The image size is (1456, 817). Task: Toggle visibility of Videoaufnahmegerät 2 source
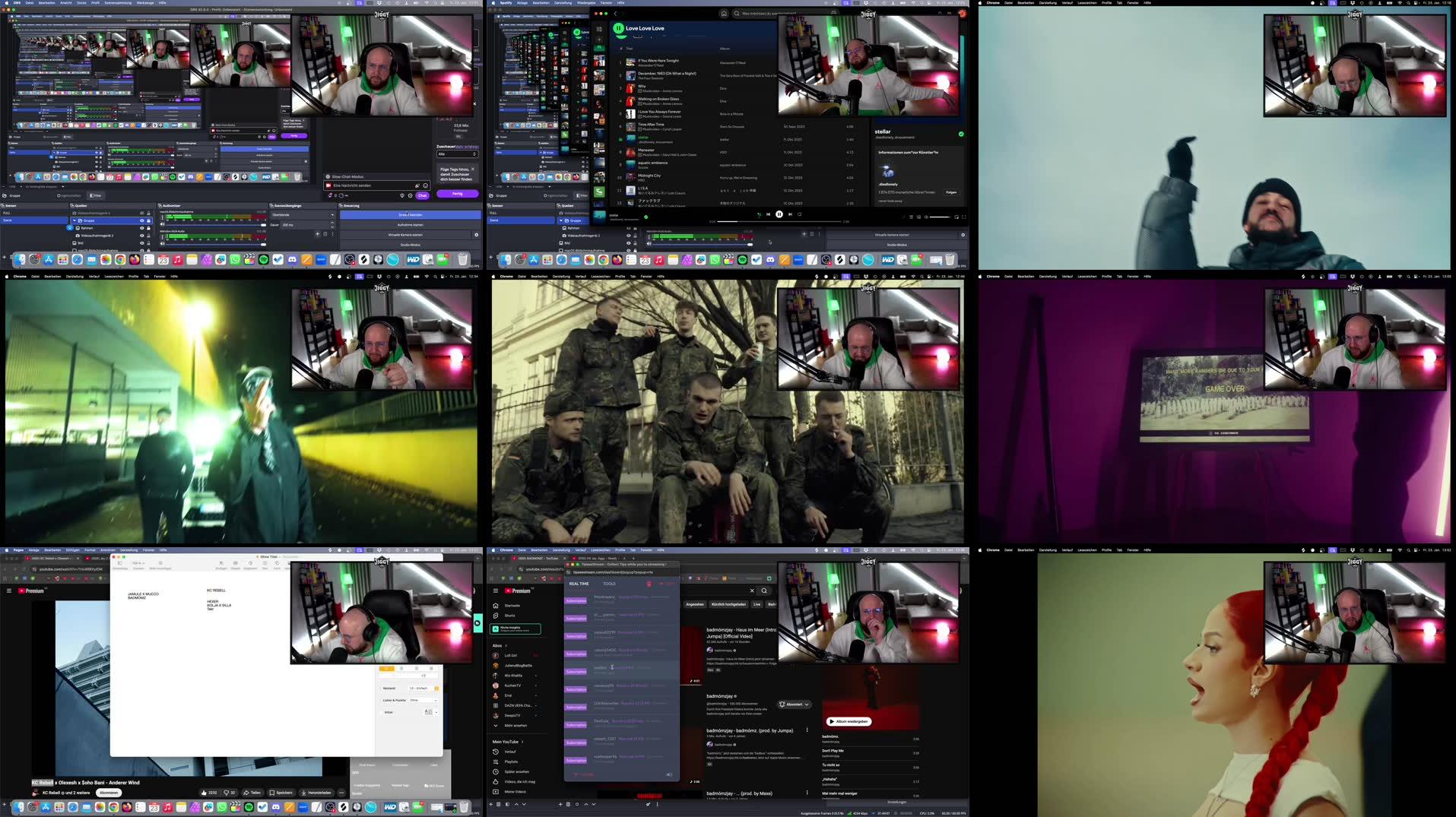[x=141, y=236]
